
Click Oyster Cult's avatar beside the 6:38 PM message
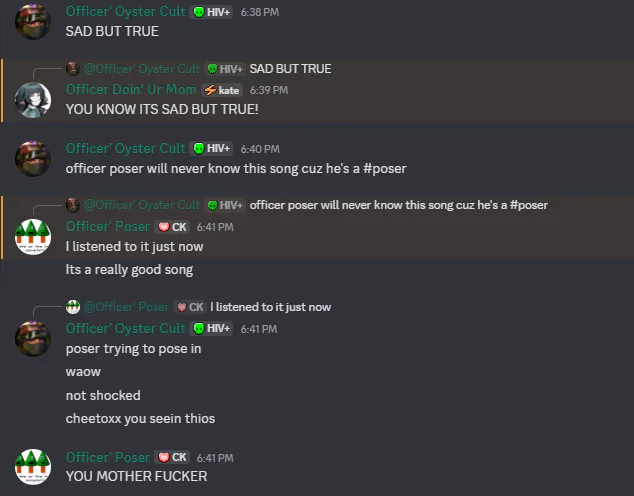click(x=33, y=20)
